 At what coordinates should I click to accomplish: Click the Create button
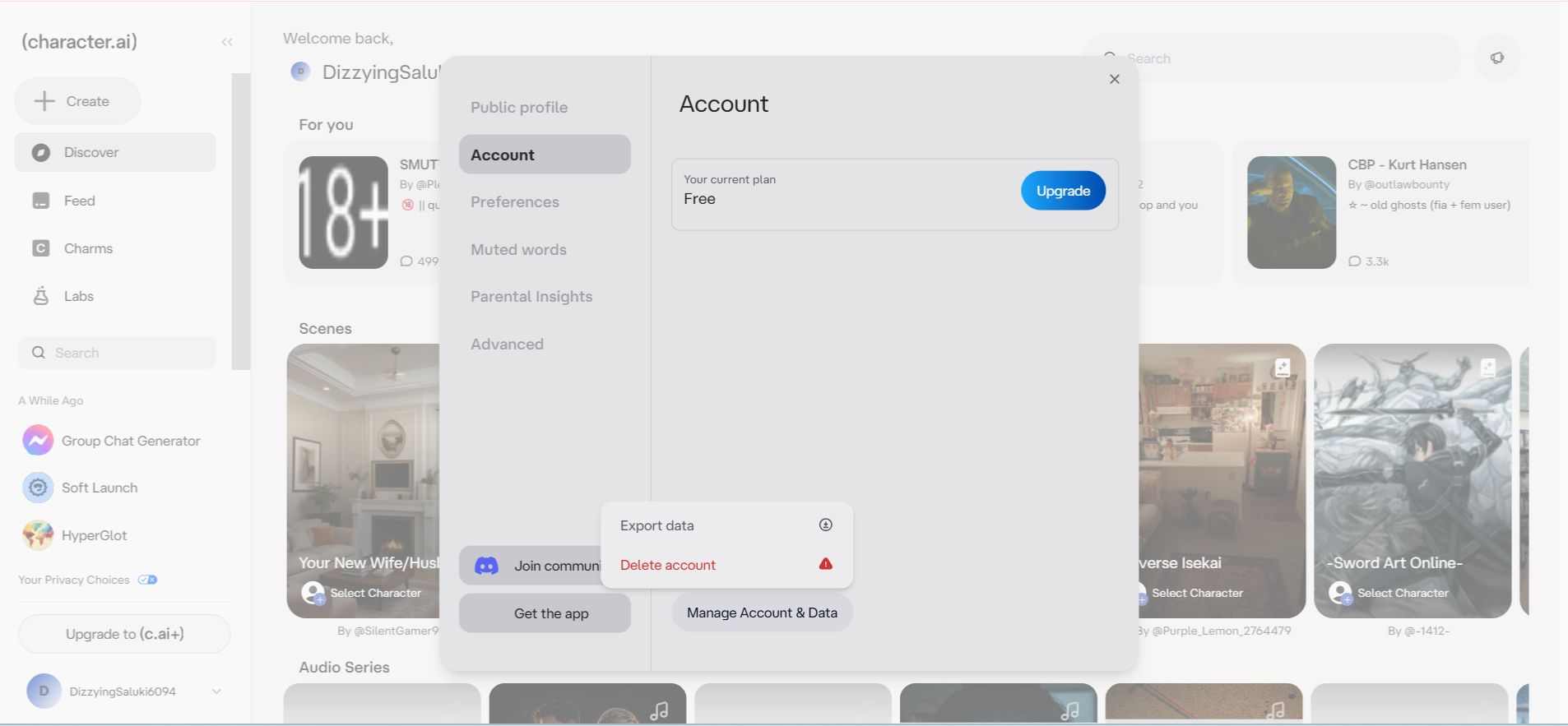[x=77, y=101]
